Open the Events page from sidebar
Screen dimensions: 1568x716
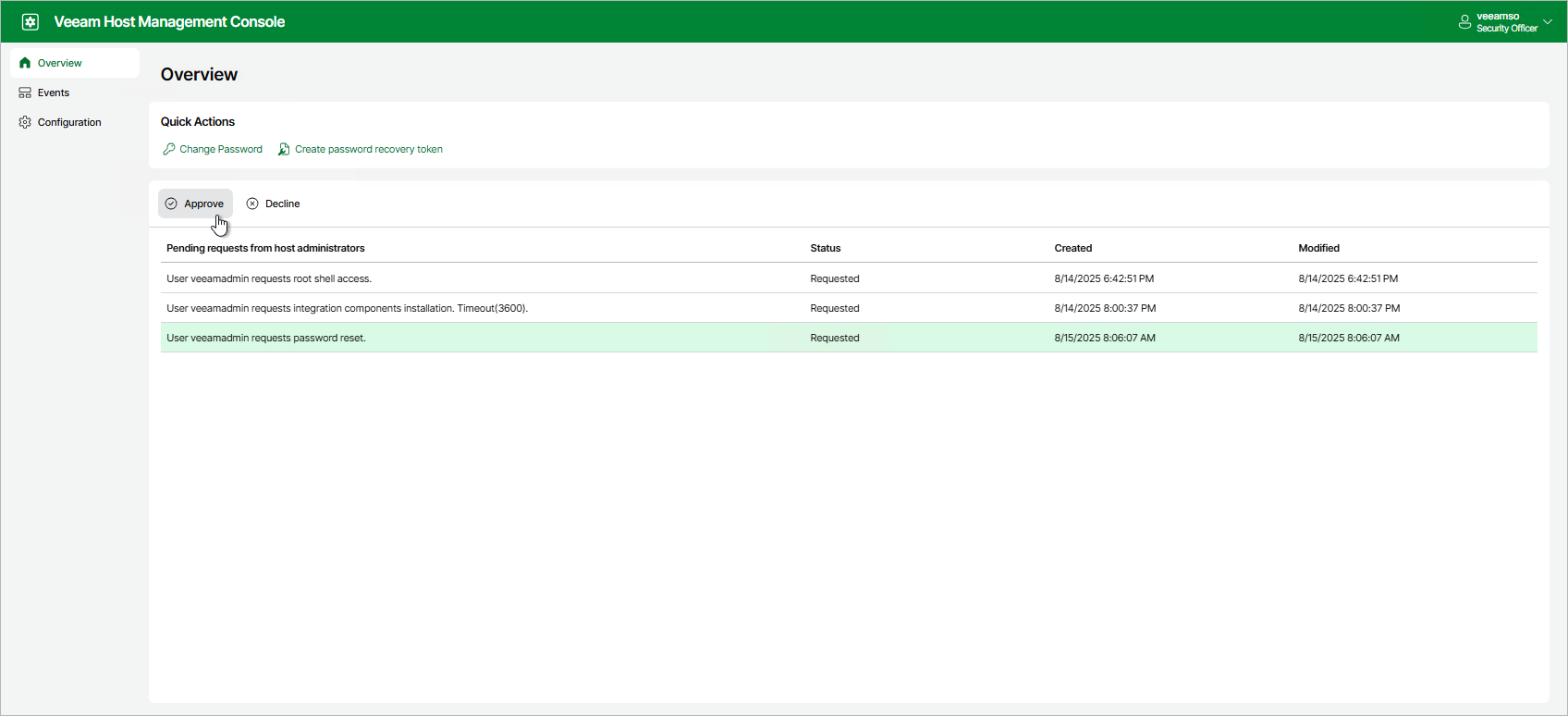pyautogui.click(x=75, y=93)
